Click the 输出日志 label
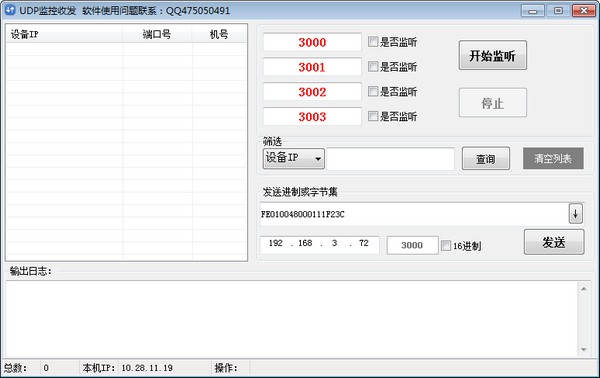Viewport: 600px width, 378px height. point(31,271)
